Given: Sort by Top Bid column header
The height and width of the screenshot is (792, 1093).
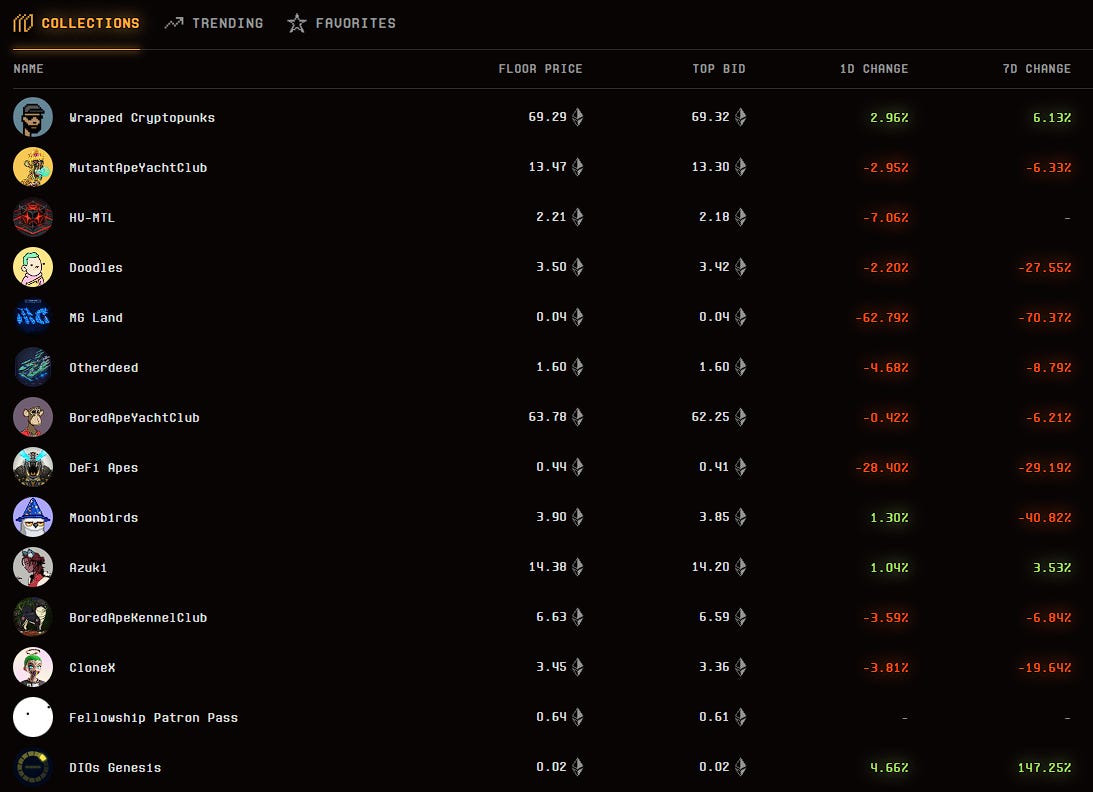Looking at the screenshot, I should coord(719,68).
